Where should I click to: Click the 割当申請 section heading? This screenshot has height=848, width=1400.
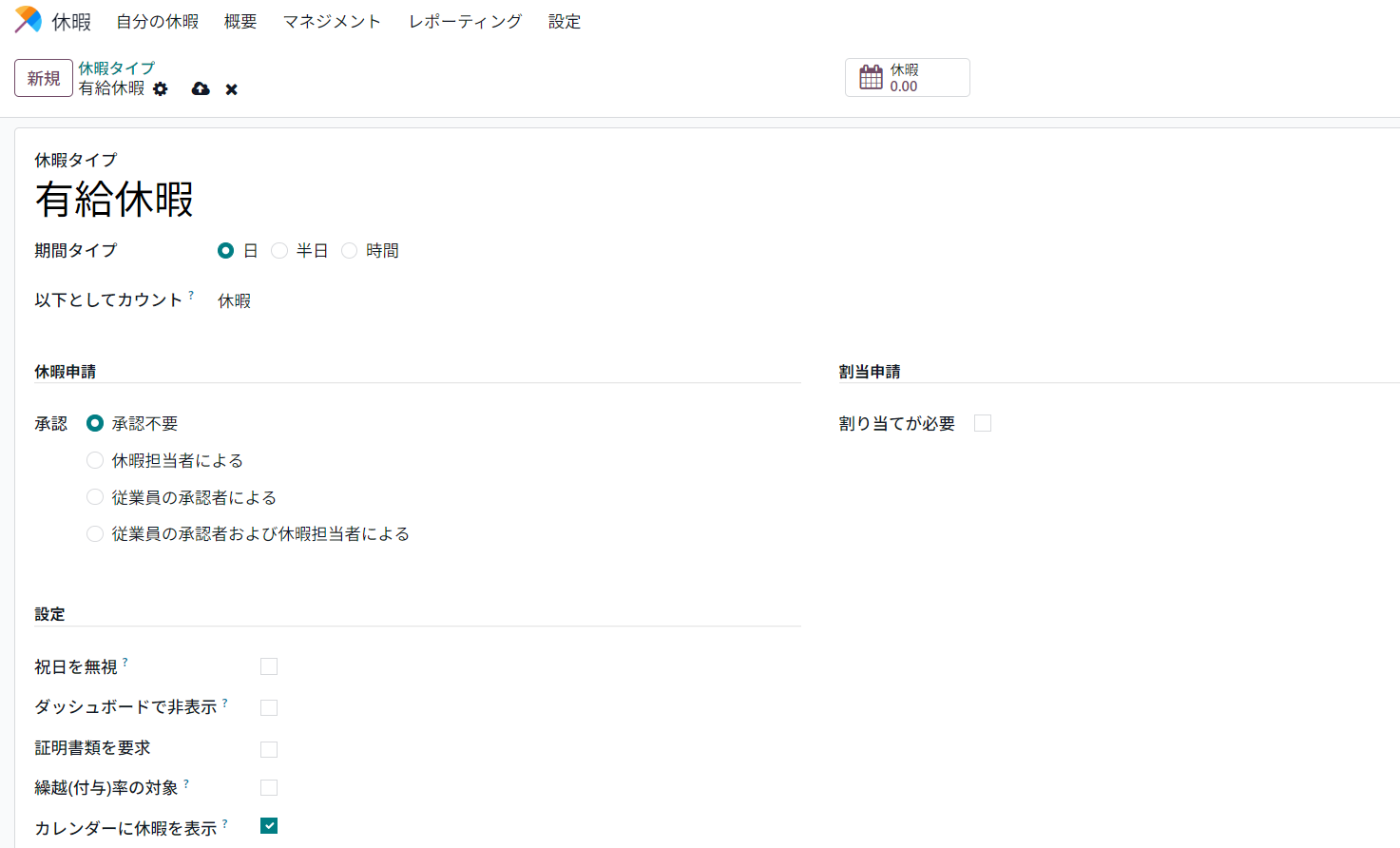pyautogui.click(x=870, y=372)
